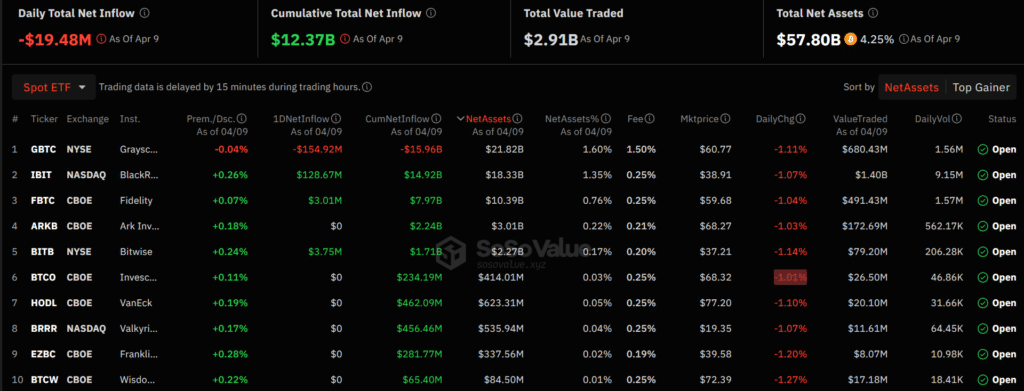Screen dimensions: 1024x391
Task: Select NetAssets sort option
Action: pos(912,87)
